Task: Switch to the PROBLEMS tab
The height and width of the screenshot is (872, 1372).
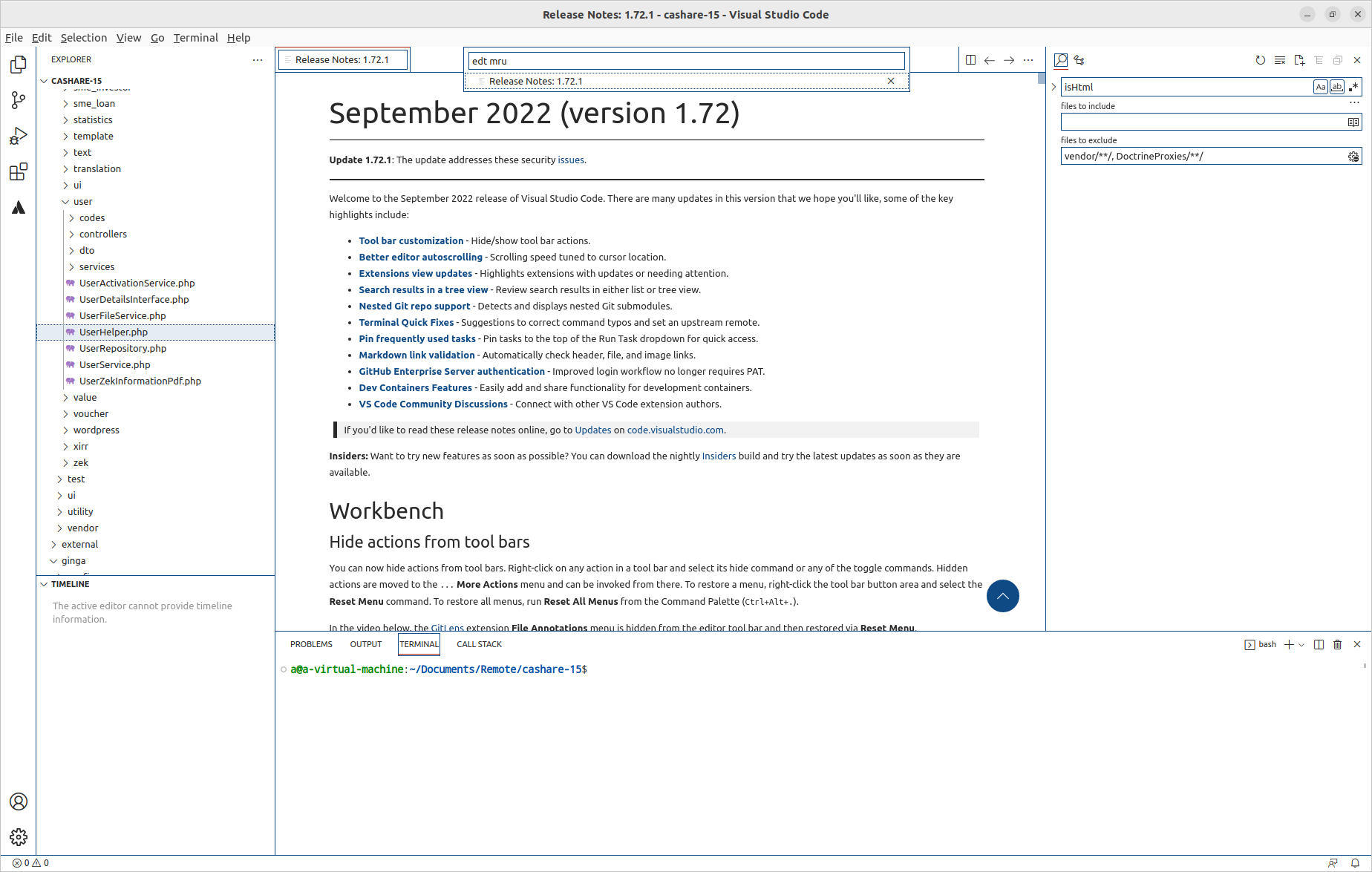Action: pyautogui.click(x=311, y=644)
